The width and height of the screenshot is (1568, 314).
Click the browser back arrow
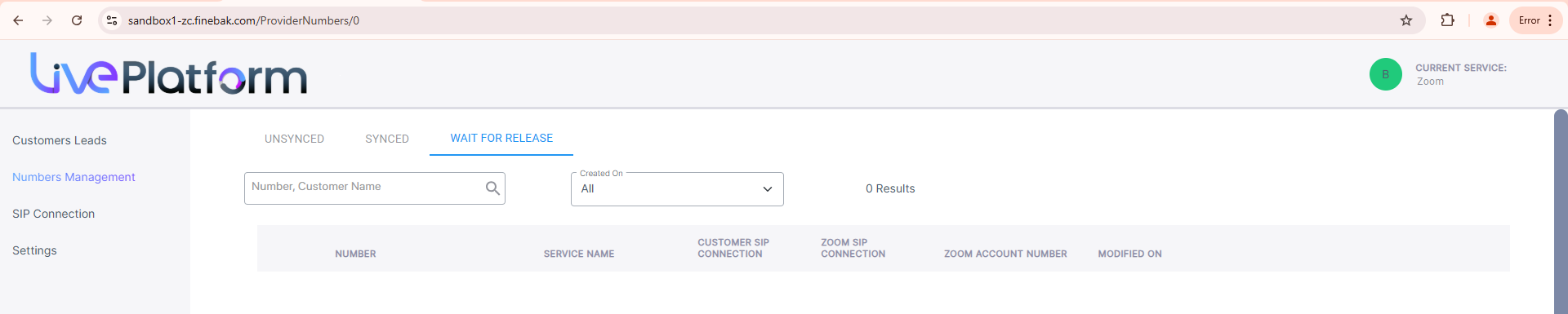tap(18, 20)
